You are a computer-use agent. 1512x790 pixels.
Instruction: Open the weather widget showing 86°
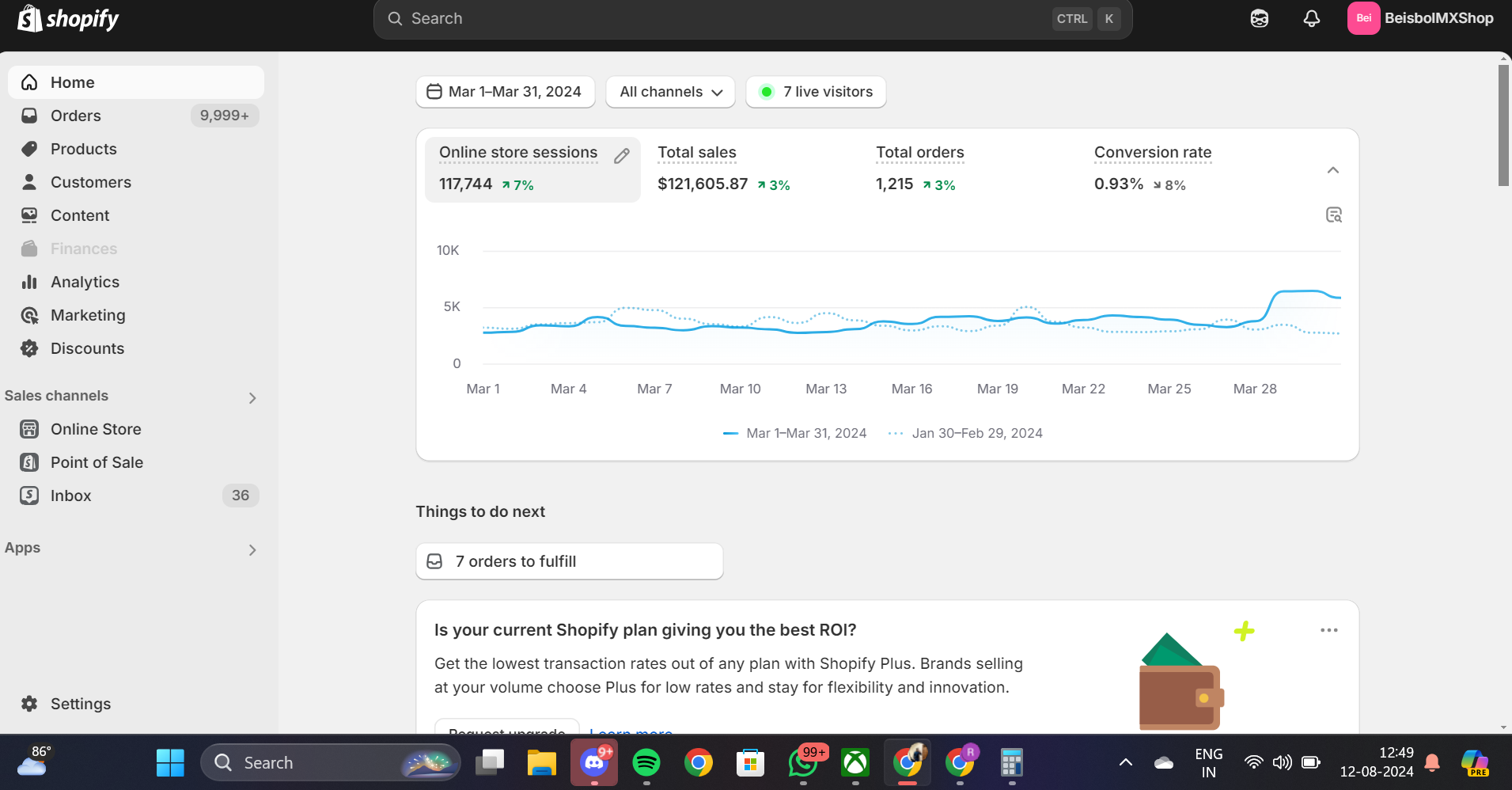coord(33,761)
